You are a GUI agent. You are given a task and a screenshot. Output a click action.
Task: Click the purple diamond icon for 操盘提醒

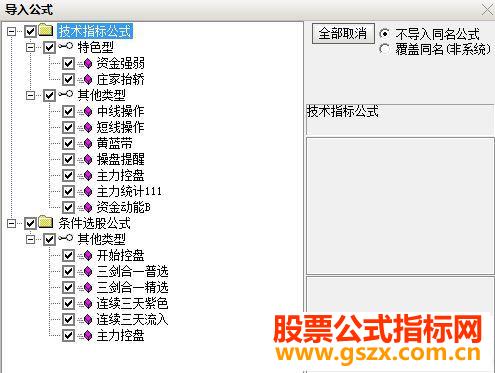point(88,159)
